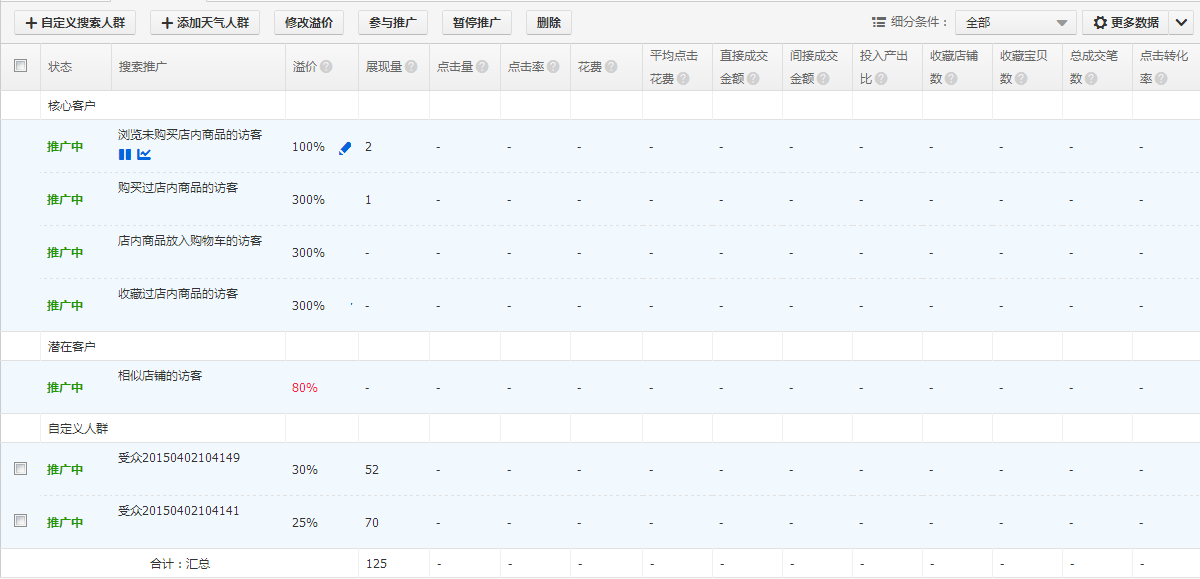Click 自定义搜索人群 add button
Image resolution: width=1200 pixels, height=579 pixels.
[x=74, y=22]
